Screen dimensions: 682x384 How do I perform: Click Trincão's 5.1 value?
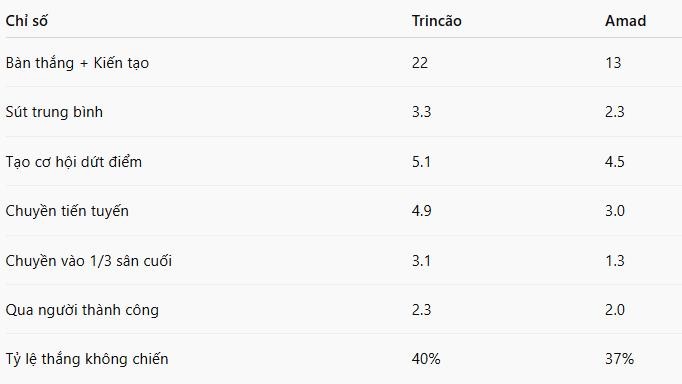pos(421,162)
